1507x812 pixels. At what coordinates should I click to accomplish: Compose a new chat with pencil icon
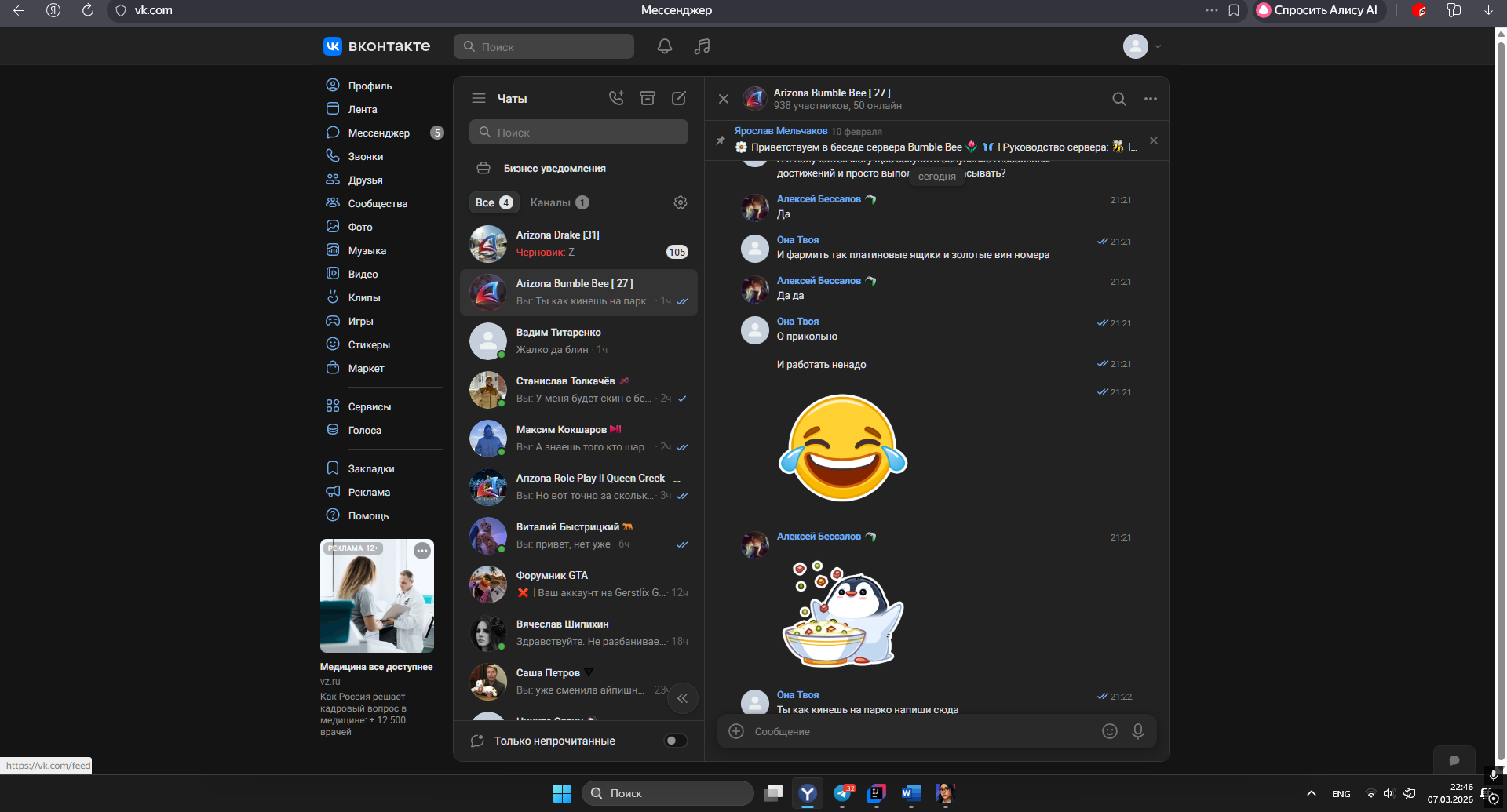pos(679,98)
